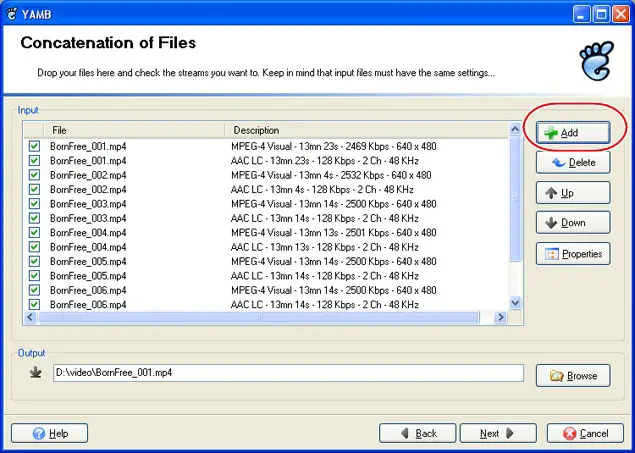This screenshot has width=635, height=453.
Task: Click the horizontal scroll right arrow
Action: point(501,317)
